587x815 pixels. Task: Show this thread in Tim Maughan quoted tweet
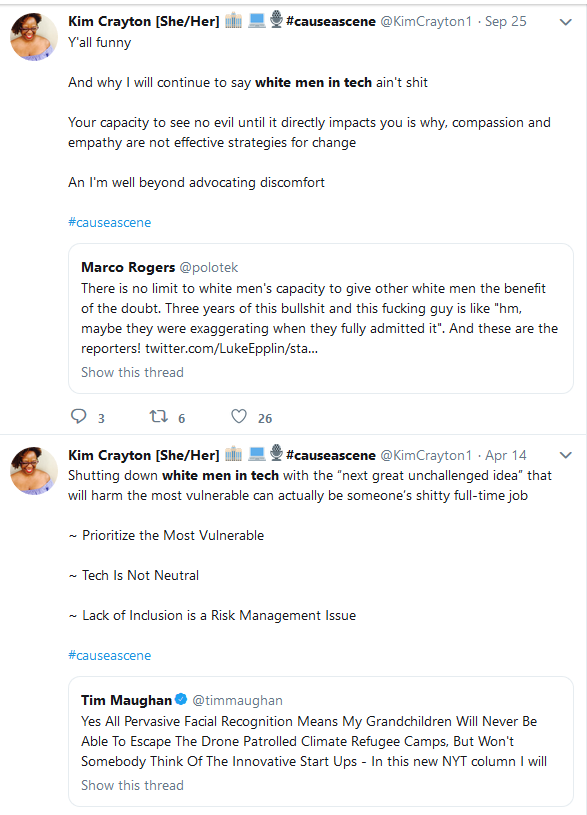(x=133, y=785)
